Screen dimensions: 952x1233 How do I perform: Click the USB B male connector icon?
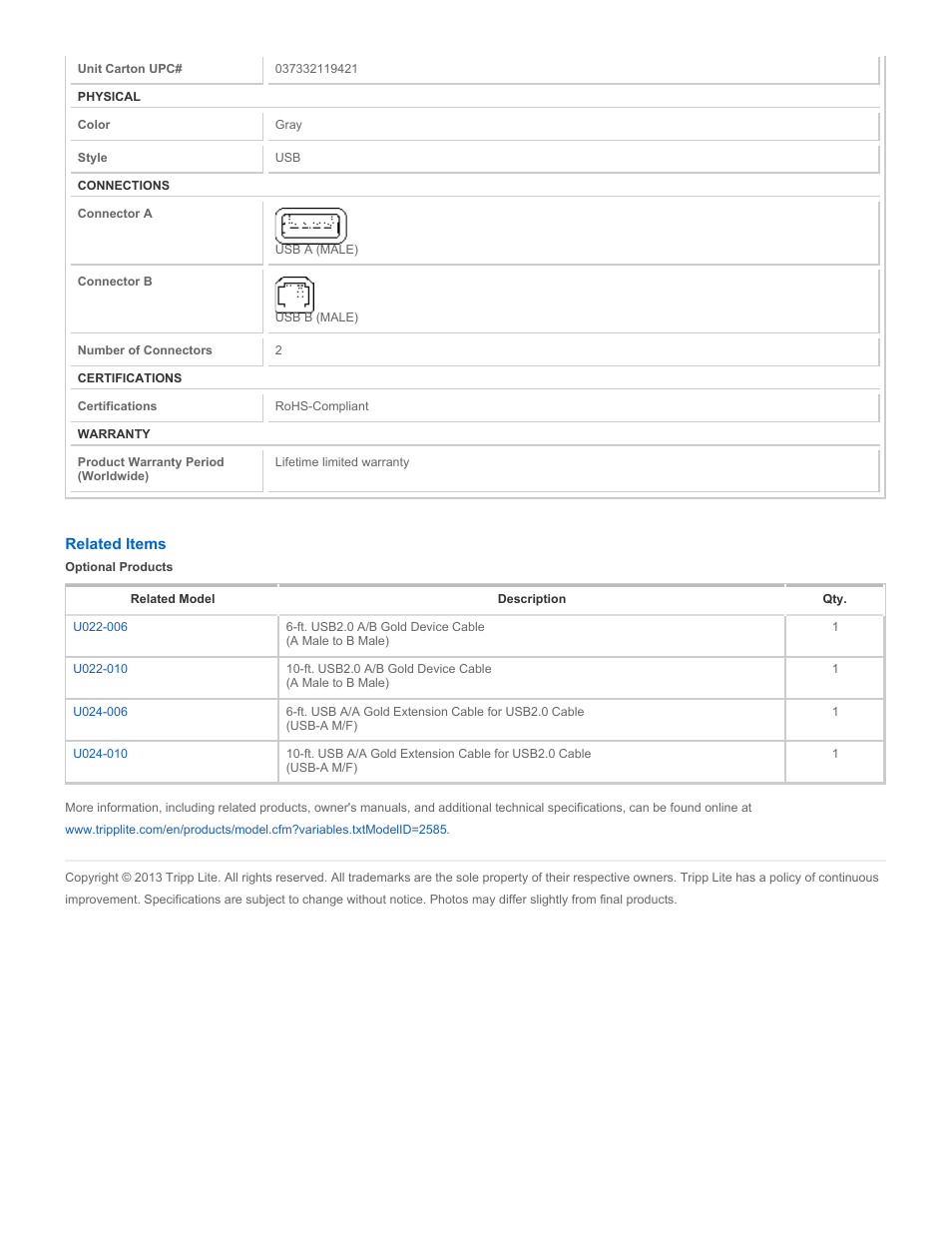[294, 295]
